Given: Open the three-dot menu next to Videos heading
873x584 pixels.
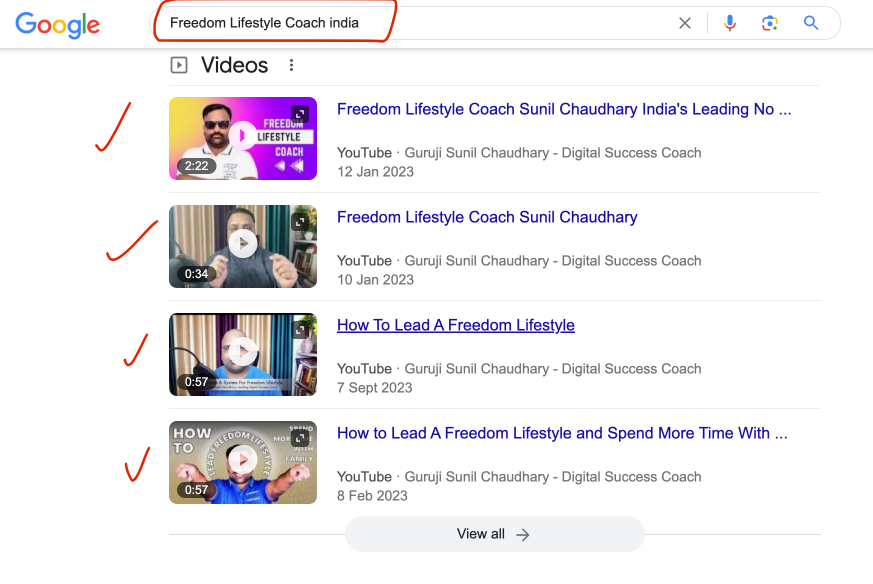Looking at the screenshot, I should click(291, 64).
